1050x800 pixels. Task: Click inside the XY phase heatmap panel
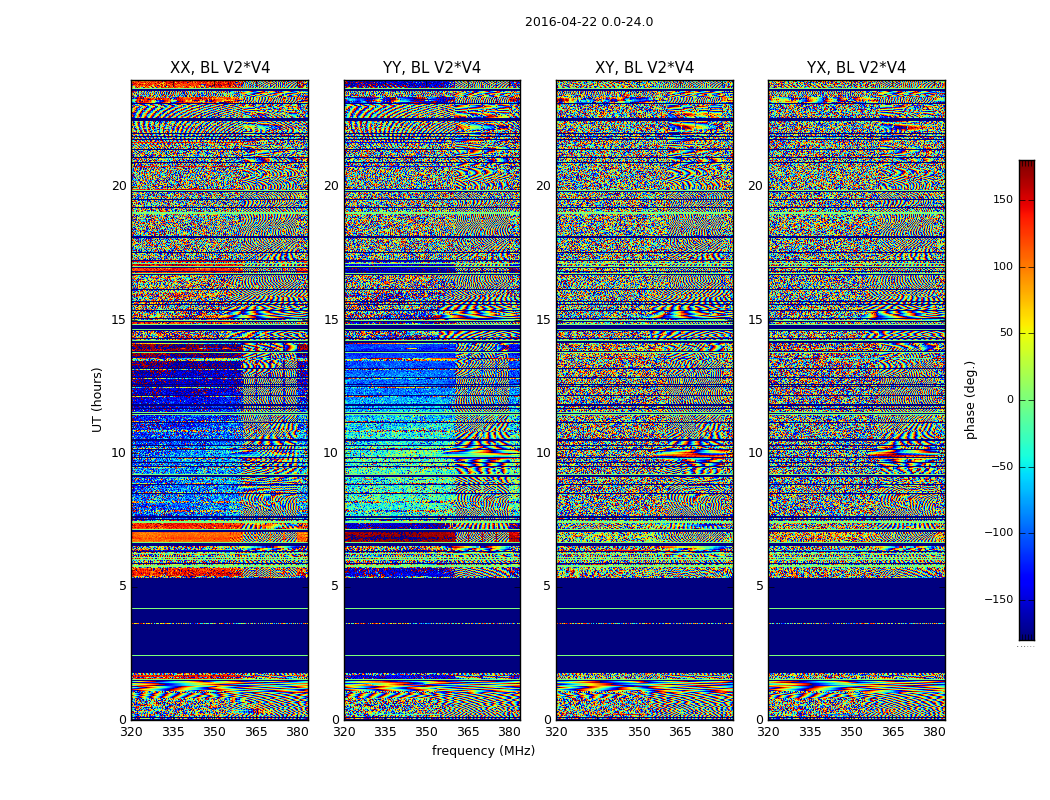click(x=645, y=400)
